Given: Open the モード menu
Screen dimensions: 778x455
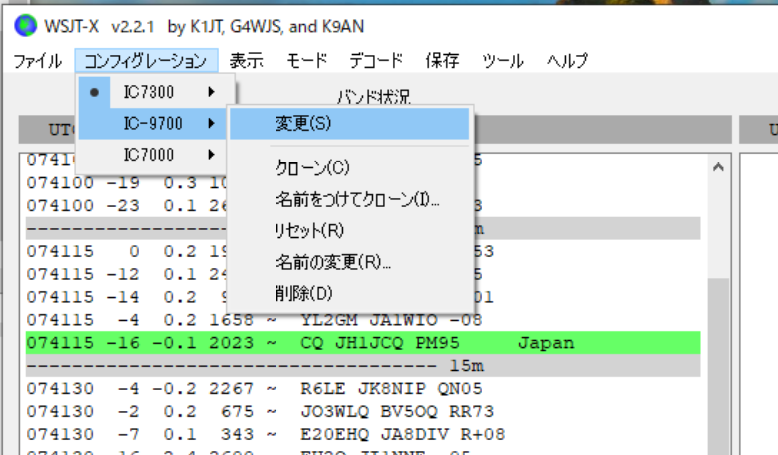Looking at the screenshot, I should [307, 61].
